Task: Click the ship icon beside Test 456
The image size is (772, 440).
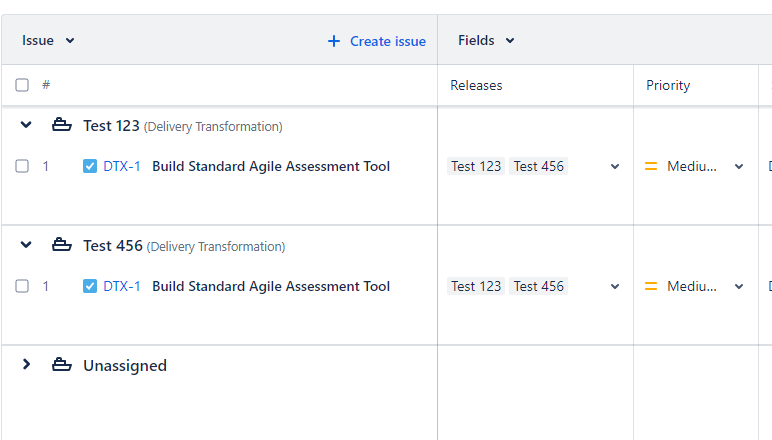Action: [62, 246]
